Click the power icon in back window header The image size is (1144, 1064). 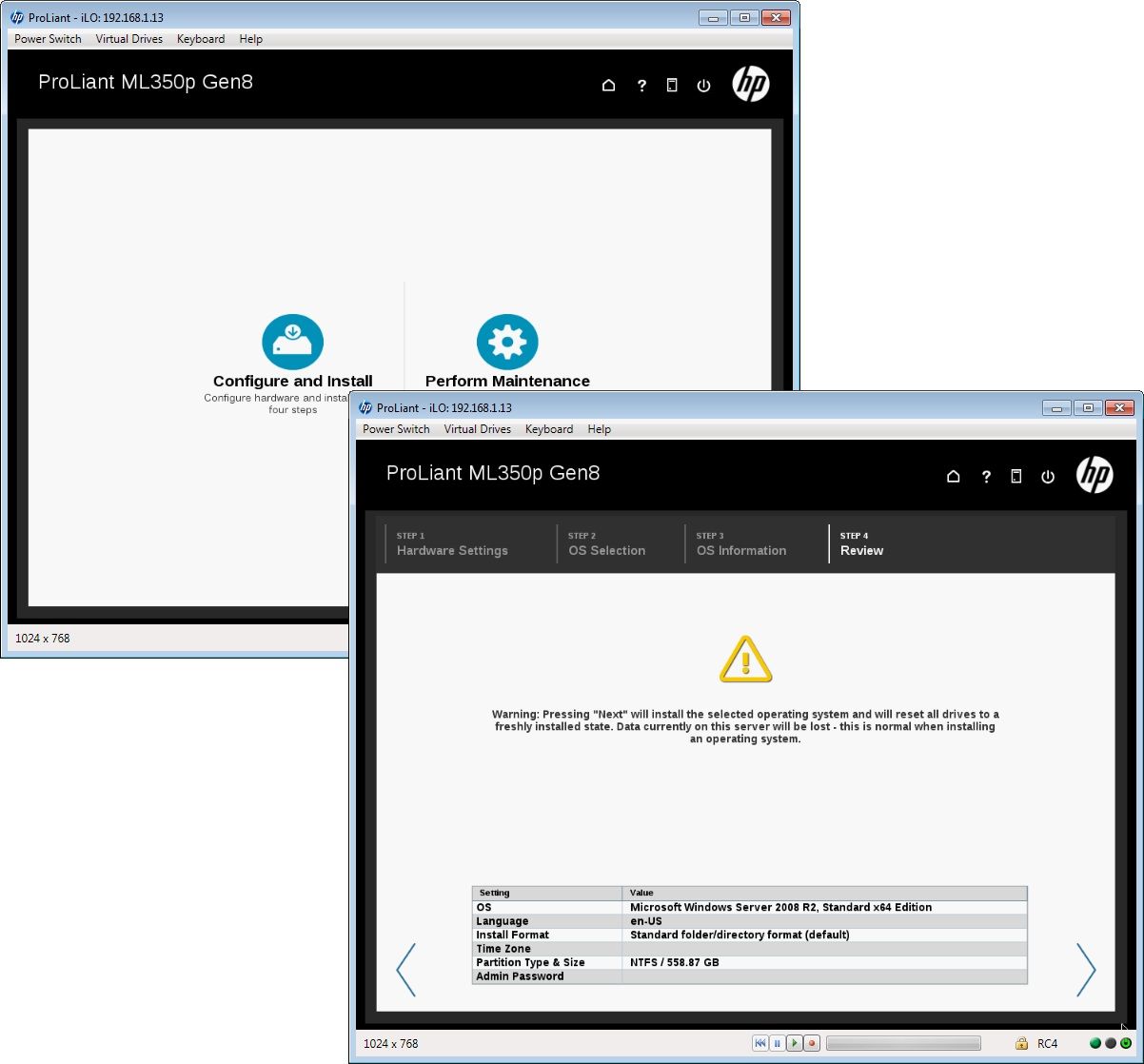703,86
